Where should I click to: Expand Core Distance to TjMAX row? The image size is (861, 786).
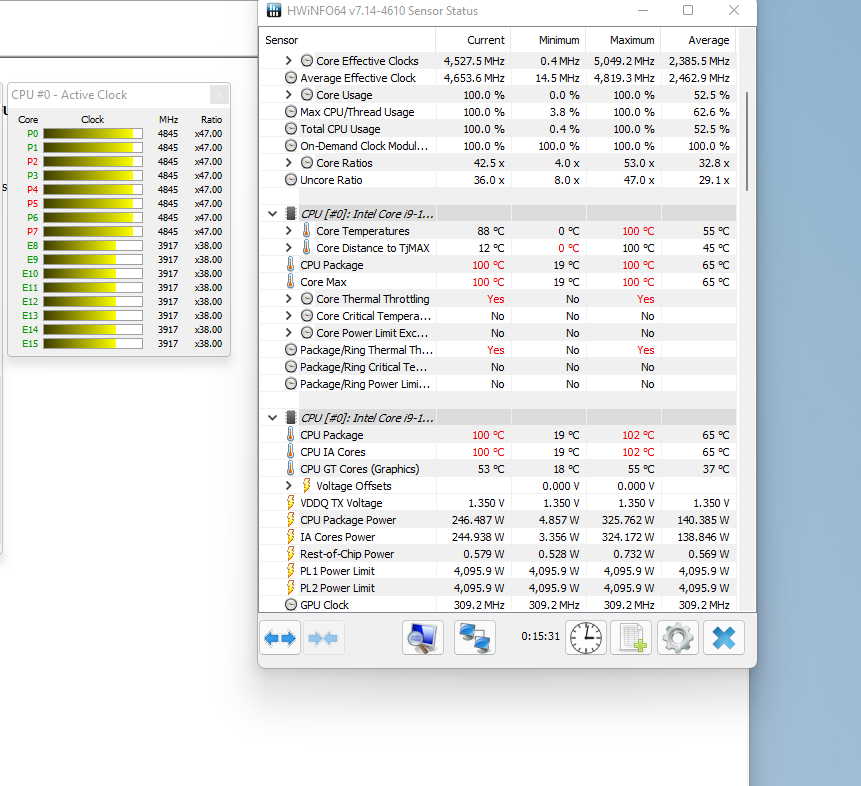(x=288, y=248)
